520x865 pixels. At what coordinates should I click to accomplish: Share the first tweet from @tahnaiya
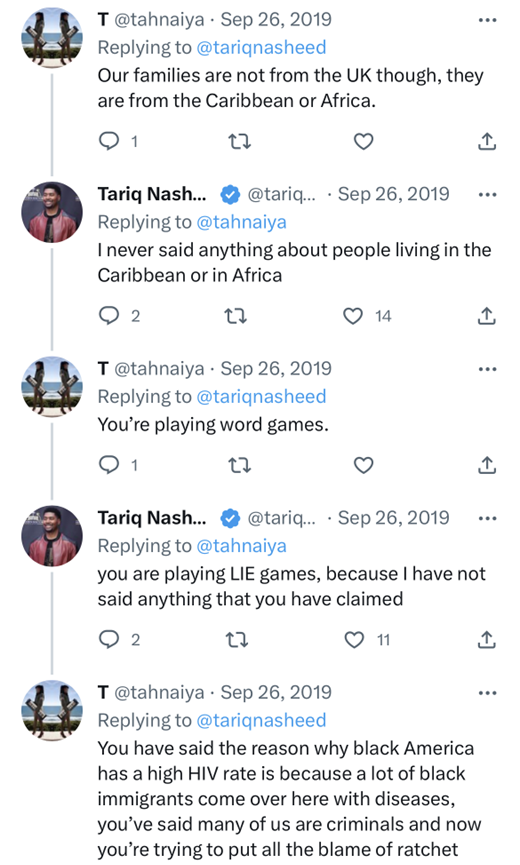[486, 142]
